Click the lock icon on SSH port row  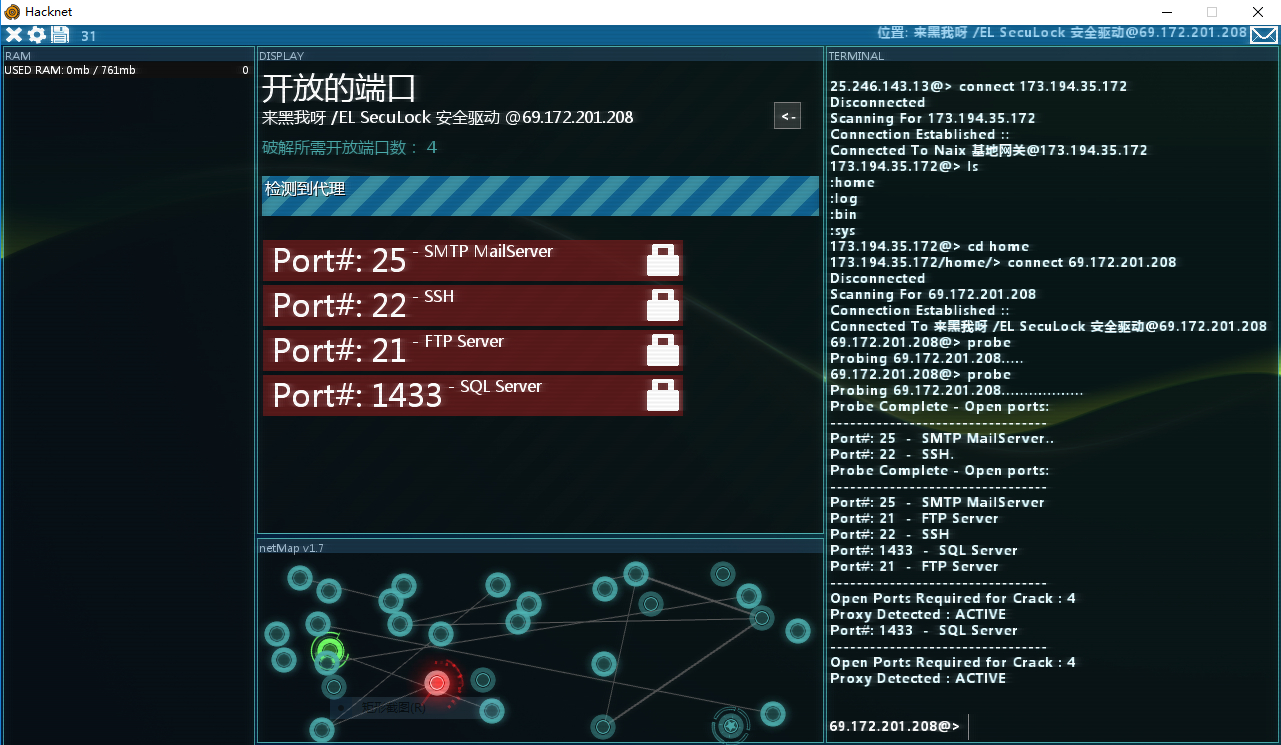click(x=663, y=305)
